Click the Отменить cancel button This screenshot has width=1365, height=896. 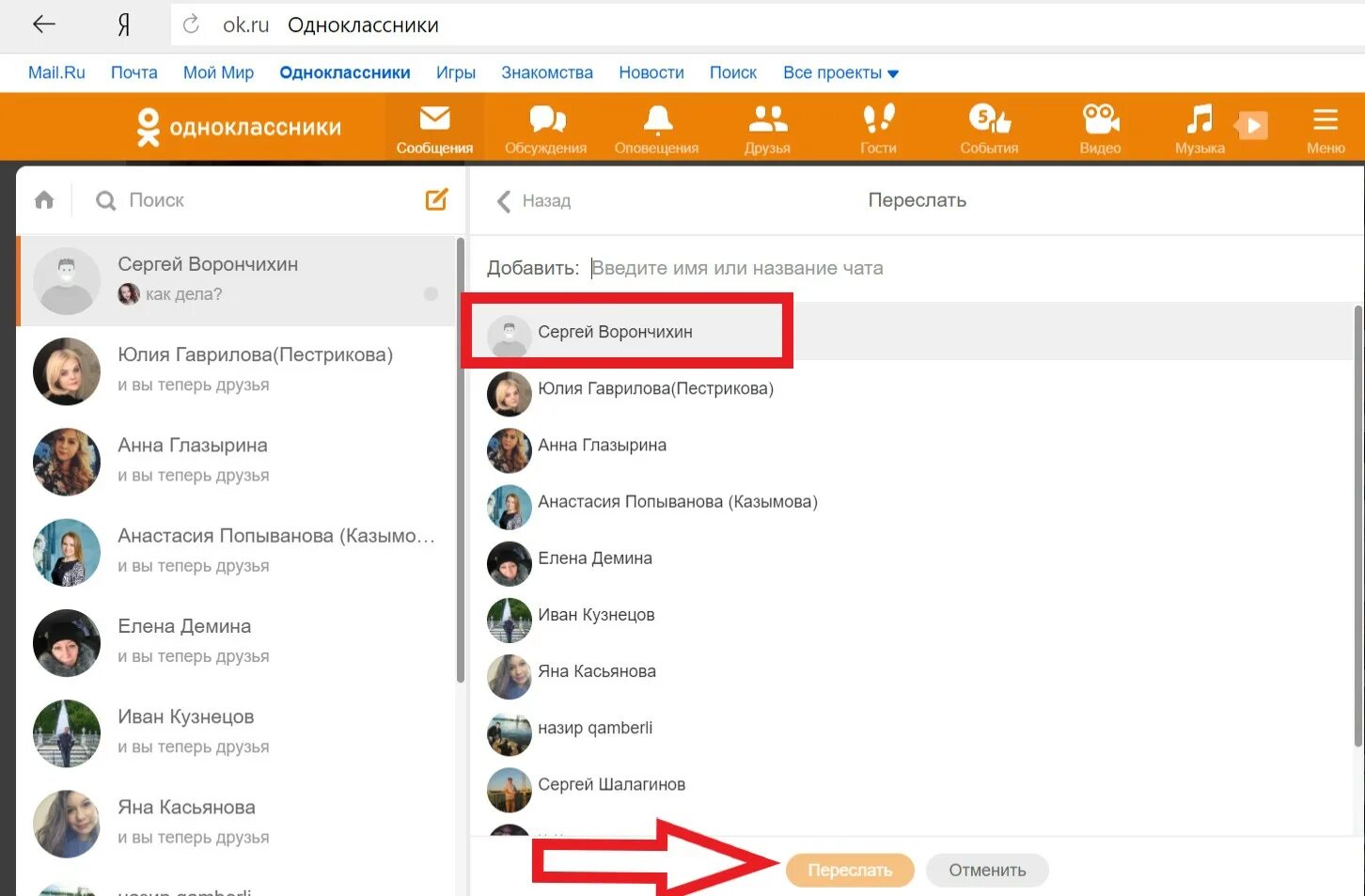pos(987,870)
